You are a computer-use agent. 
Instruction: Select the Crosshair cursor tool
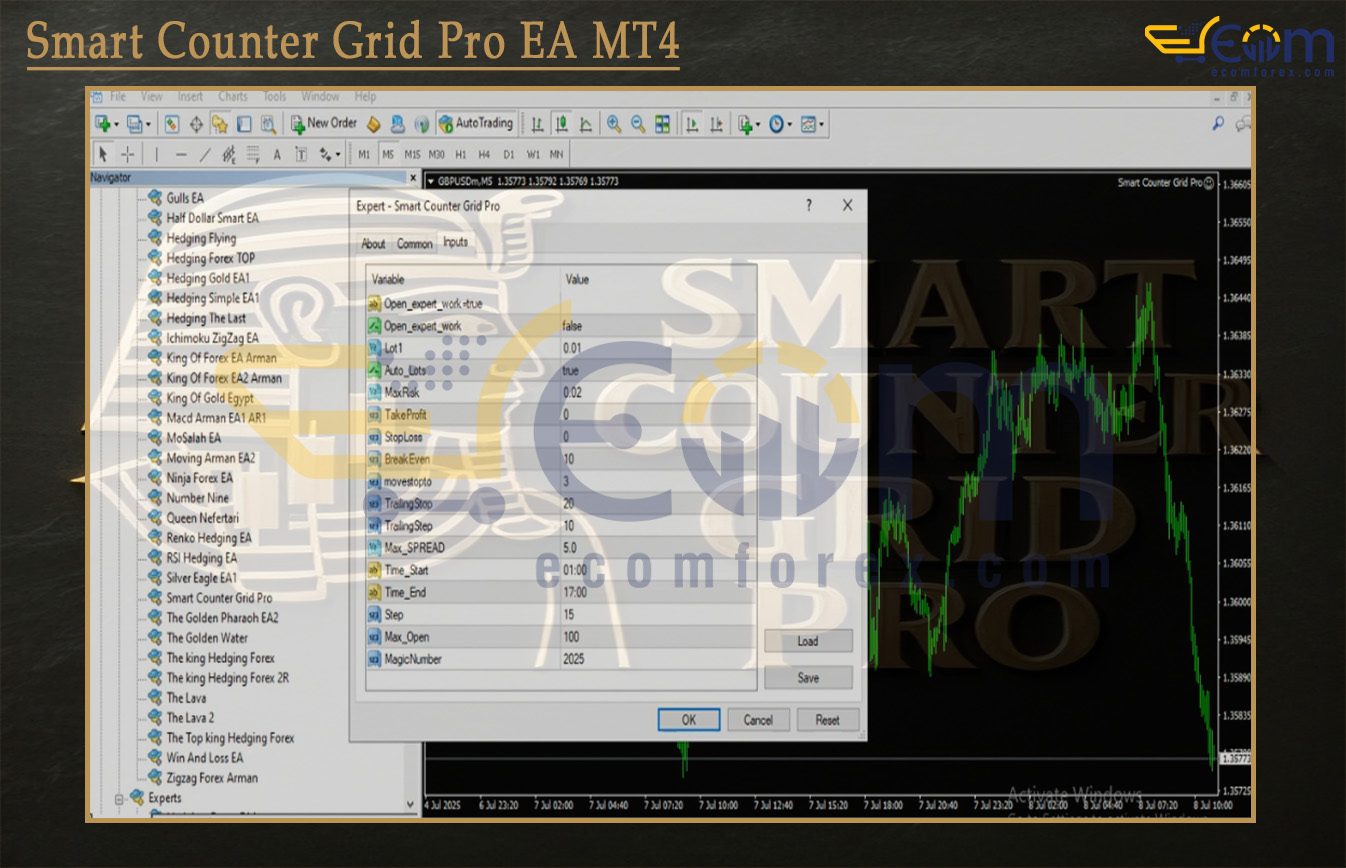[128, 155]
